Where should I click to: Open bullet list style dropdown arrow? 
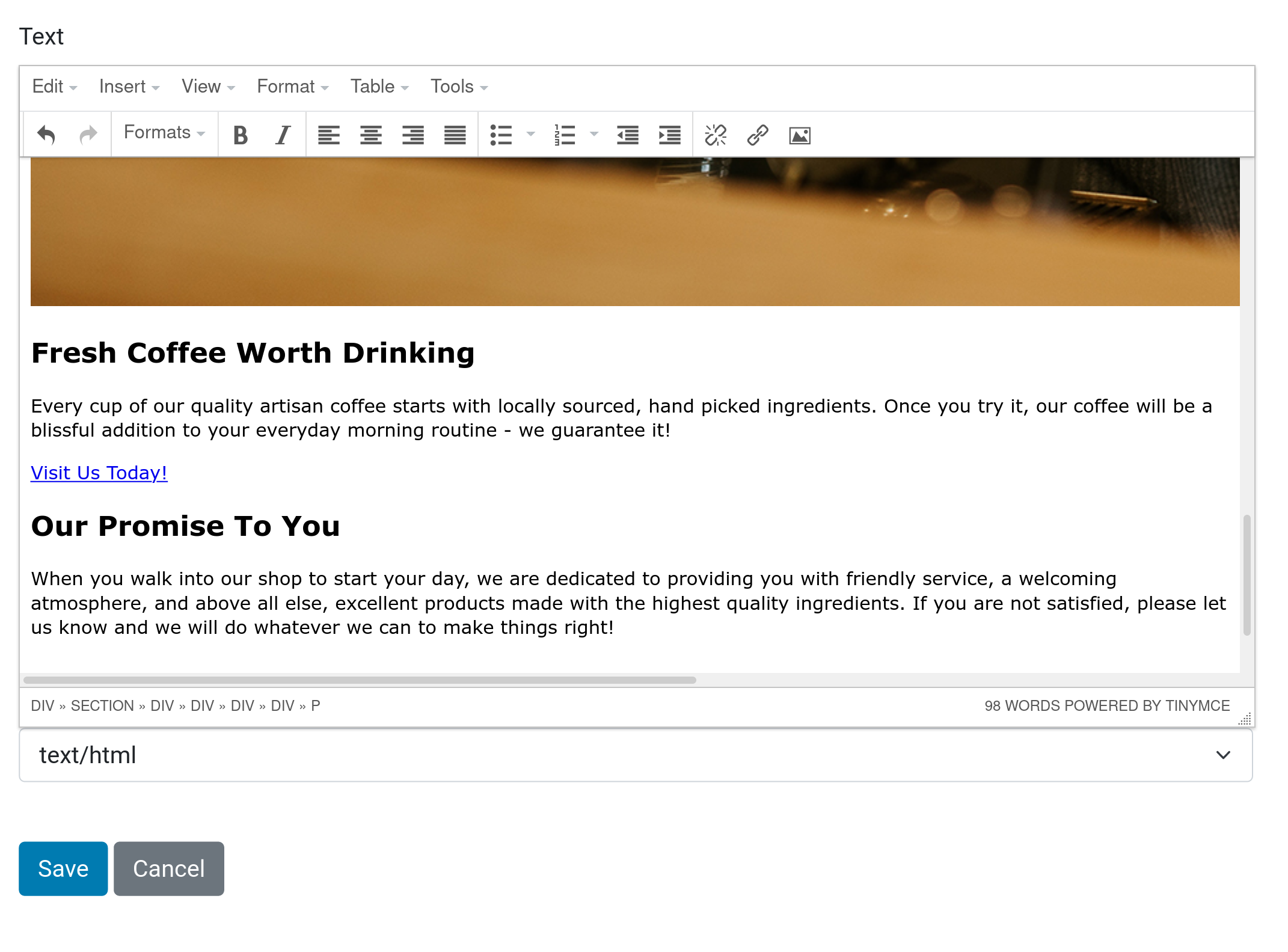[x=530, y=134]
